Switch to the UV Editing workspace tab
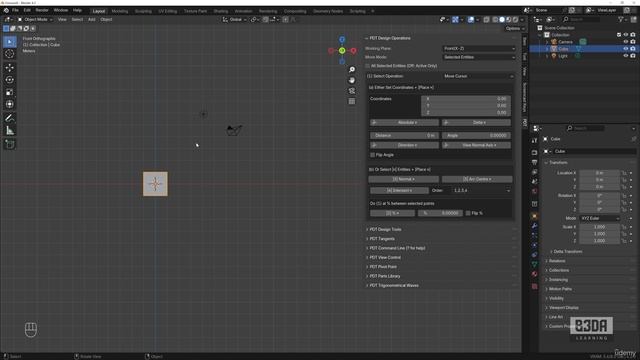640x360 pixels. click(x=168, y=11)
